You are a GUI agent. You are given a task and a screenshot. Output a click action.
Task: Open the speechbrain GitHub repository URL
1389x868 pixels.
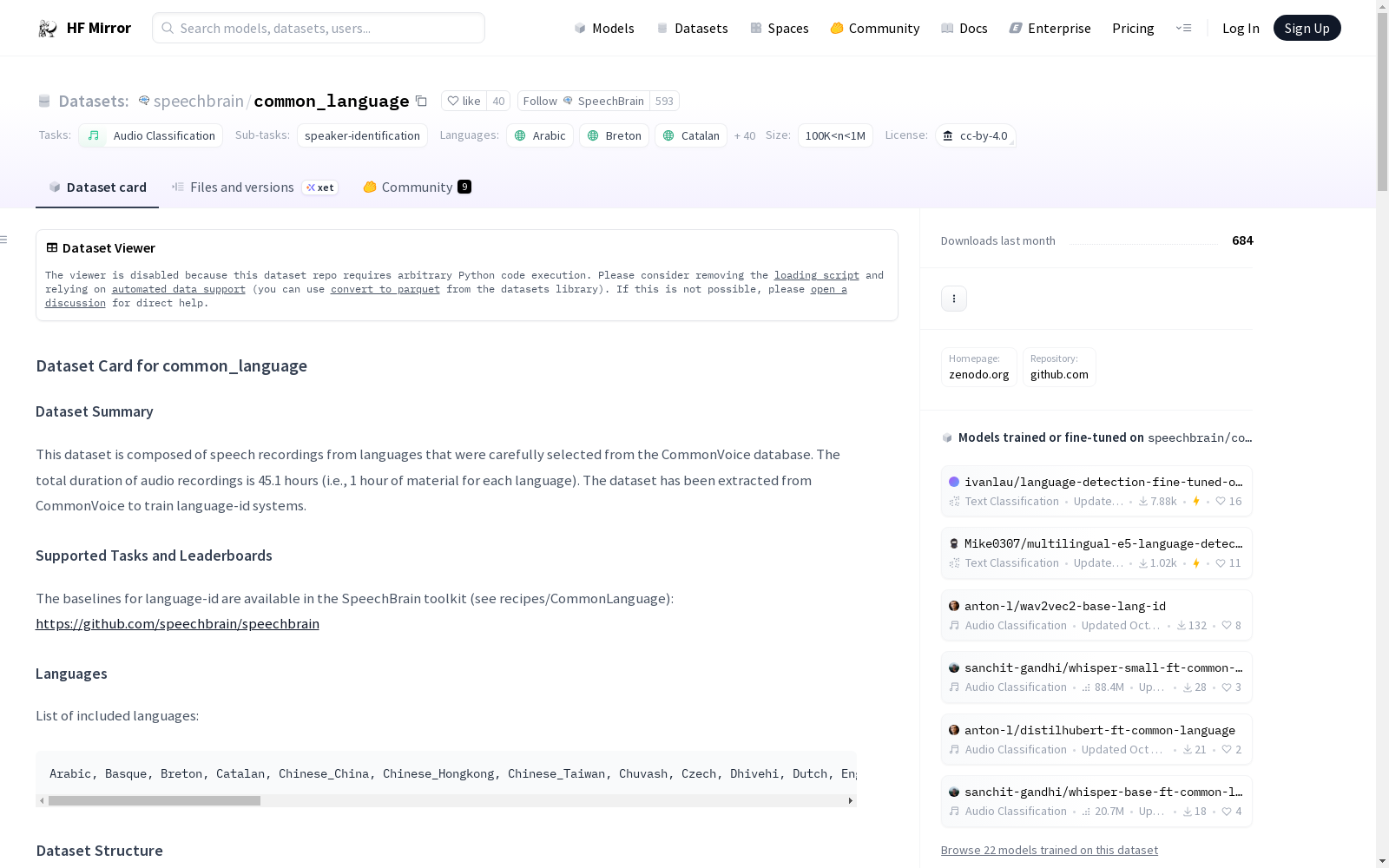(177, 624)
